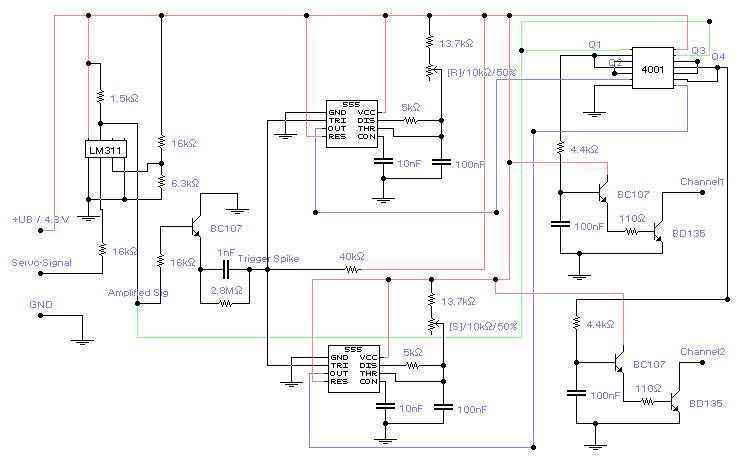Click the Q4 output label
Screen dimensions: 744x463
tap(717, 57)
